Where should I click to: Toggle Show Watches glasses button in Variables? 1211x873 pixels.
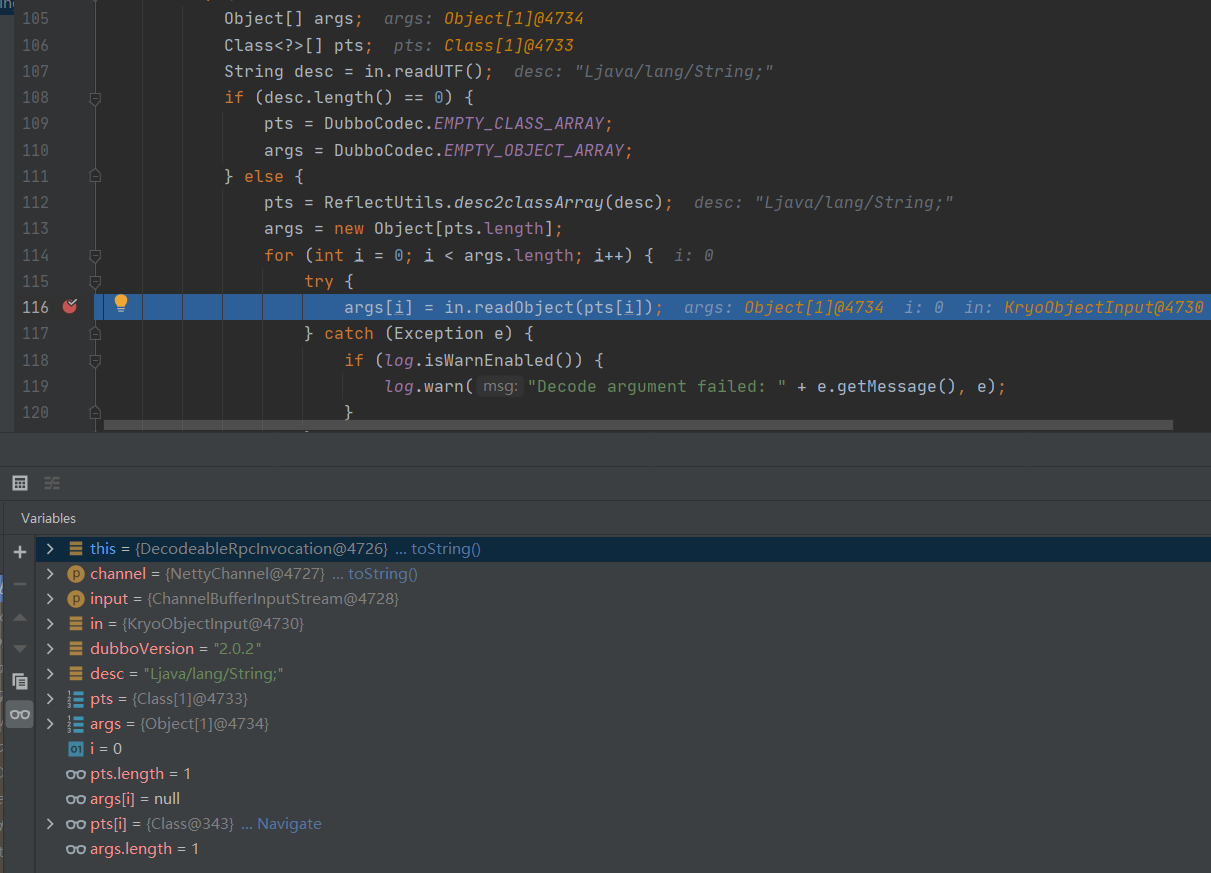pos(19,714)
